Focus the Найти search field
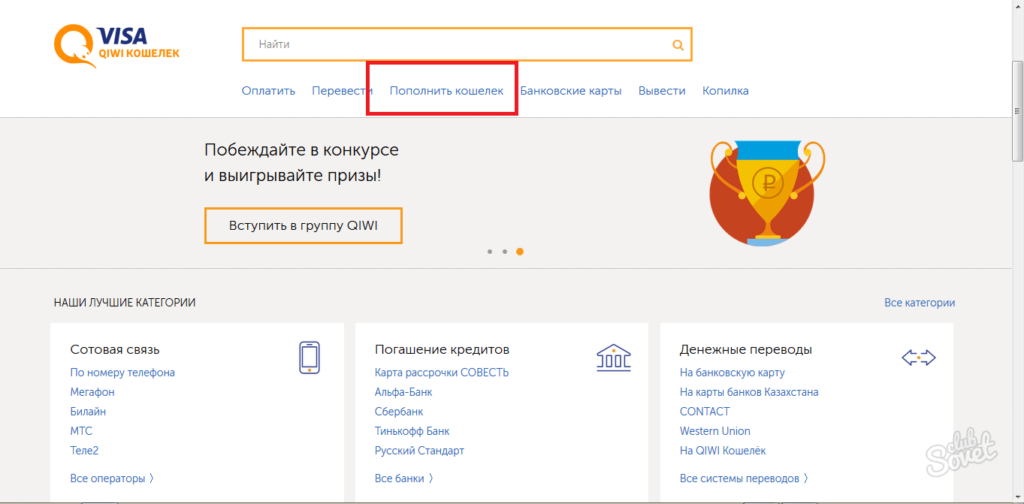Viewport: 1024px width, 504px height. click(466, 44)
